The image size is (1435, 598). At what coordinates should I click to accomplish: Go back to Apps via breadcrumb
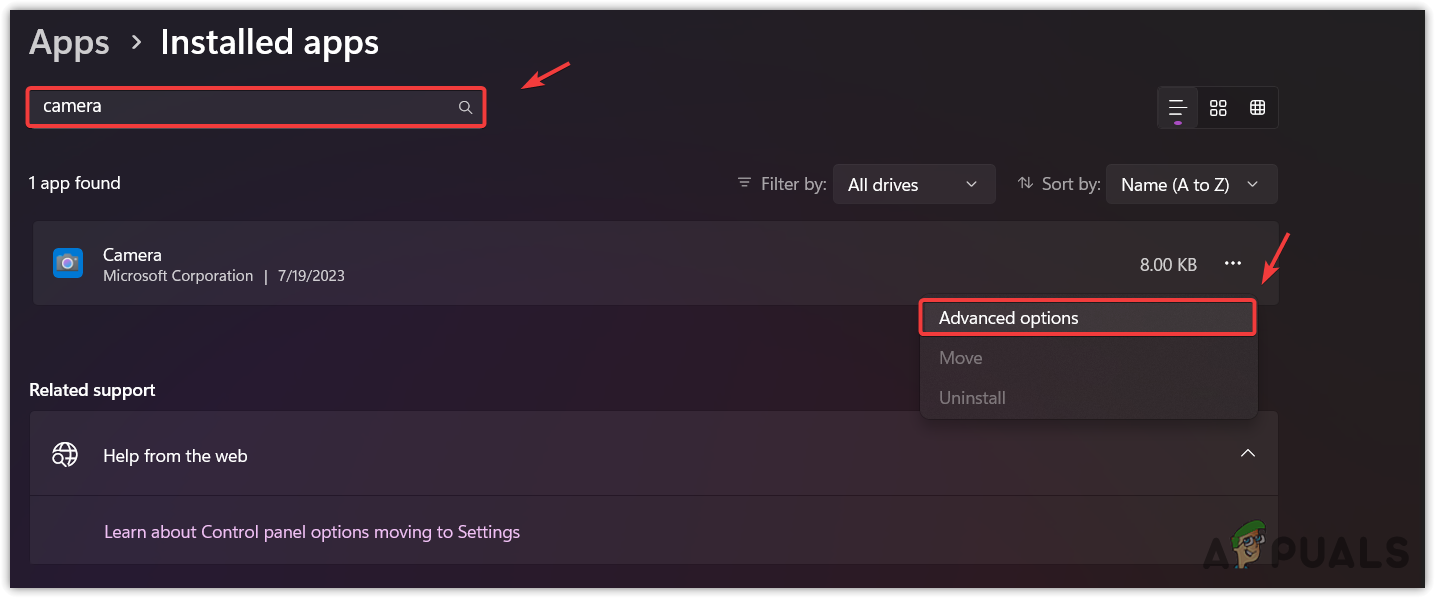[x=69, y=42]
